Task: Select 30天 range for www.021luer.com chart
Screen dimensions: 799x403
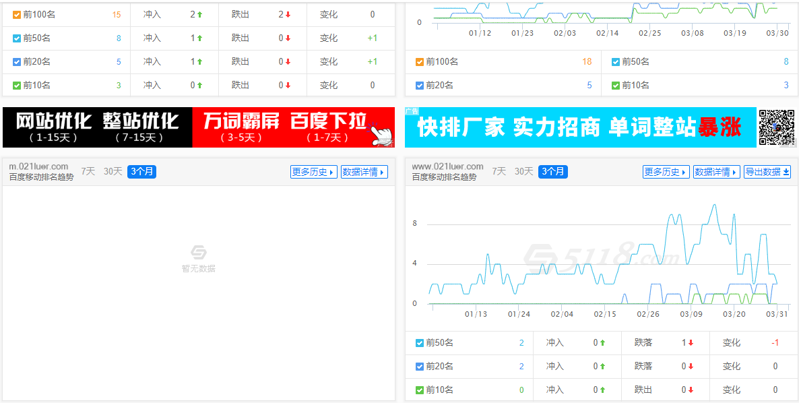Action: (523, 171)
